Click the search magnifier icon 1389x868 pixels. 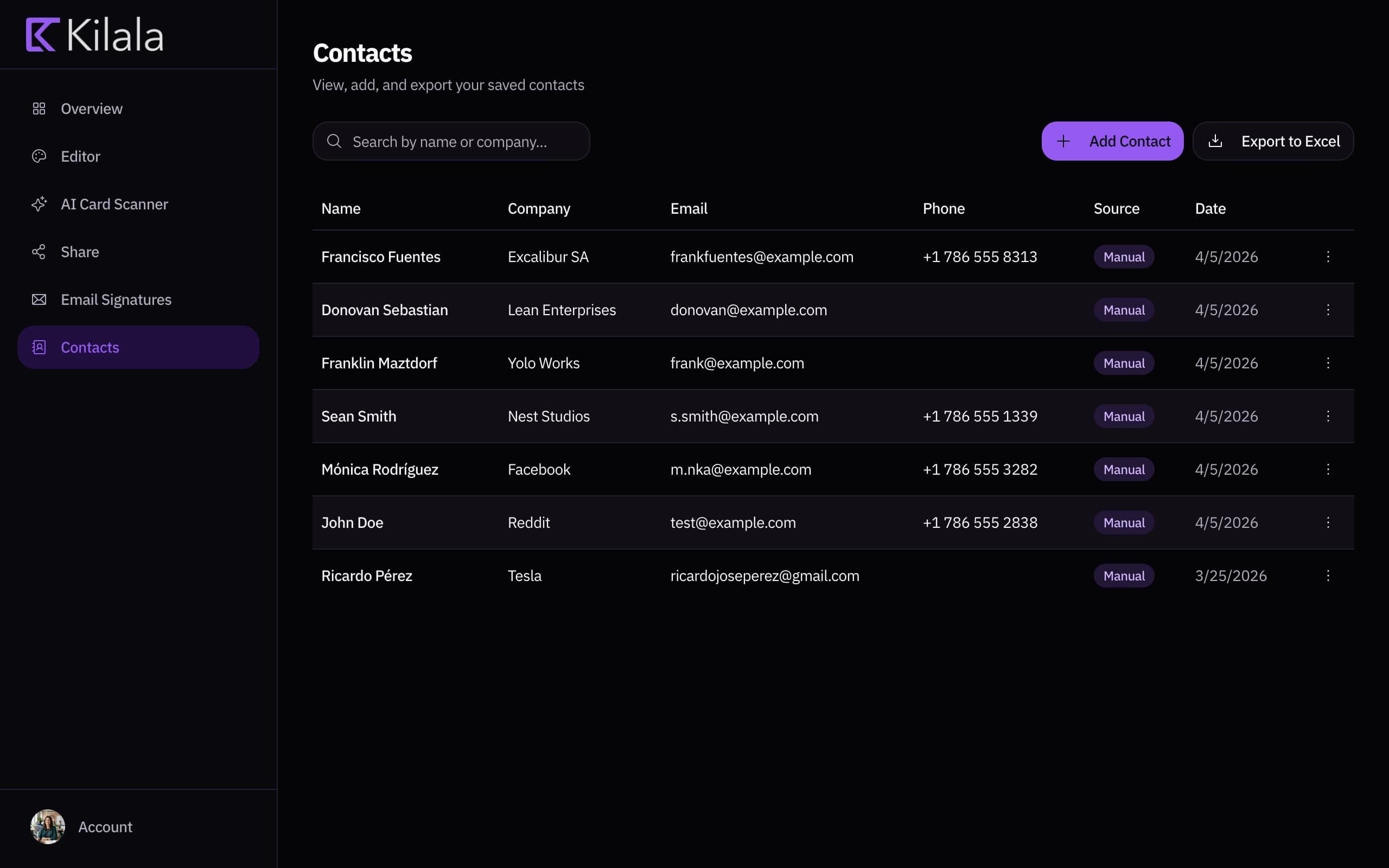[334, 141]
